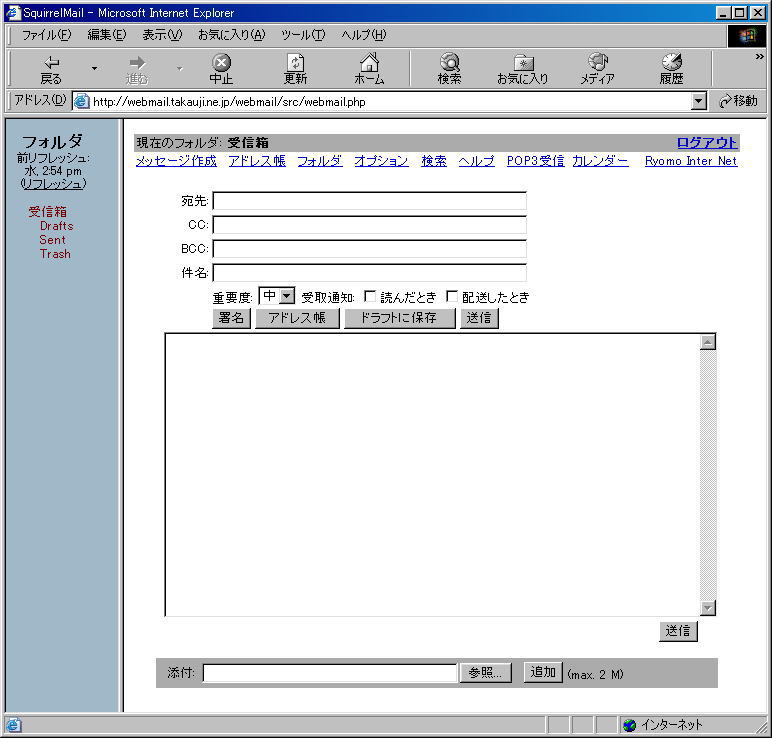This screenshot has height=738, width=772.
Task: Open the フォルダ navigation link
Action: (320, 161)
